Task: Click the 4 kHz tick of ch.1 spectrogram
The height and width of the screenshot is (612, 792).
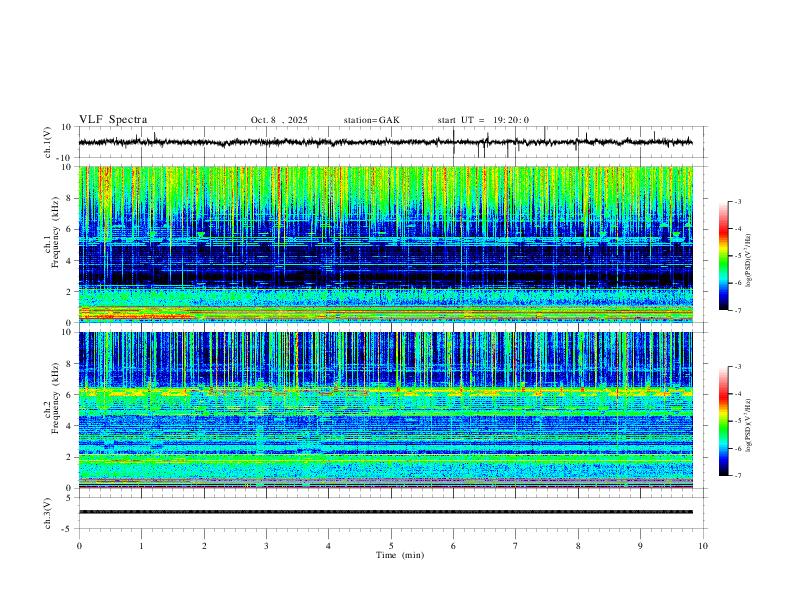Action: 69,261
